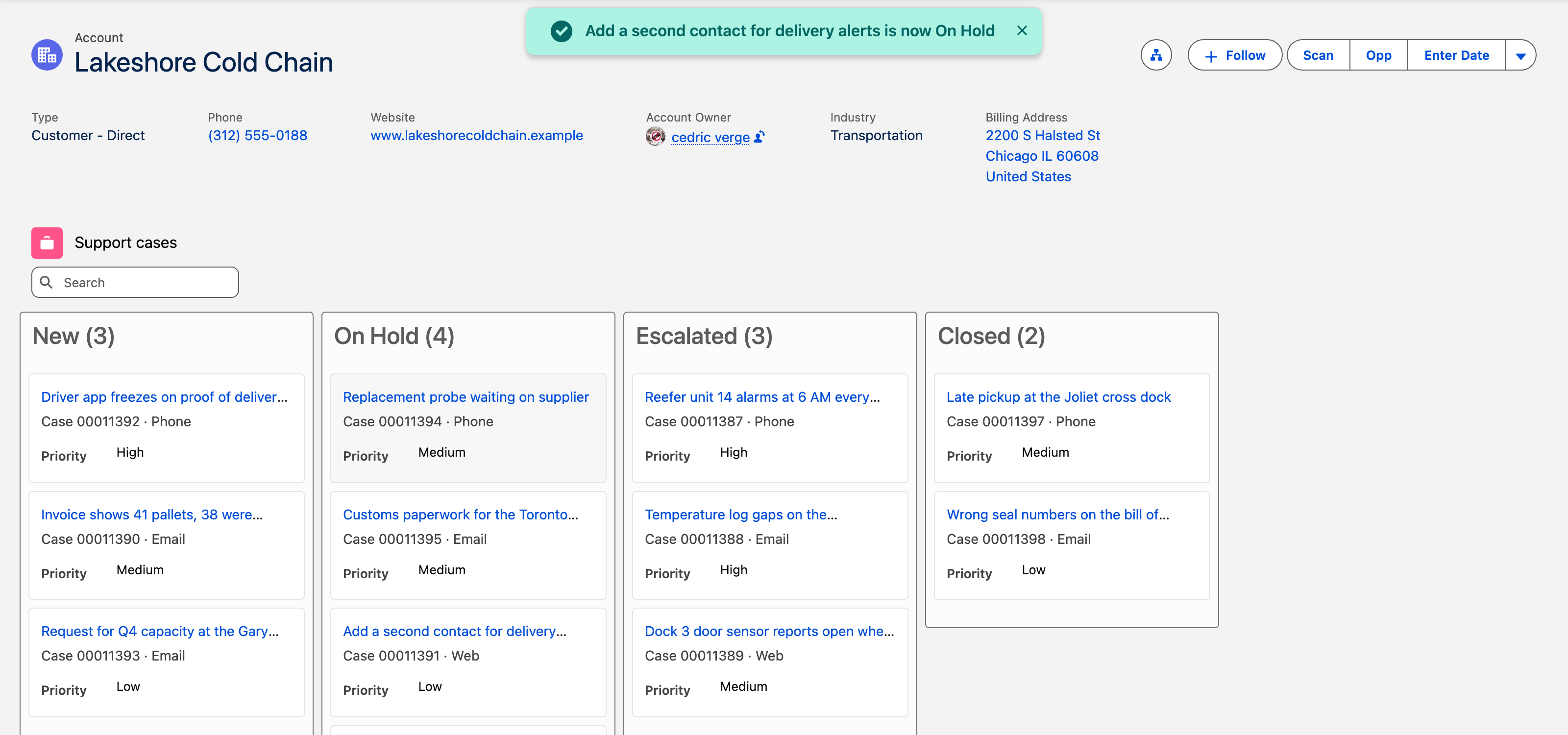Screen dimensions: 1568x735
Task: Open case Driver app freezes on proof of delivery
Action: coord(164,397)
